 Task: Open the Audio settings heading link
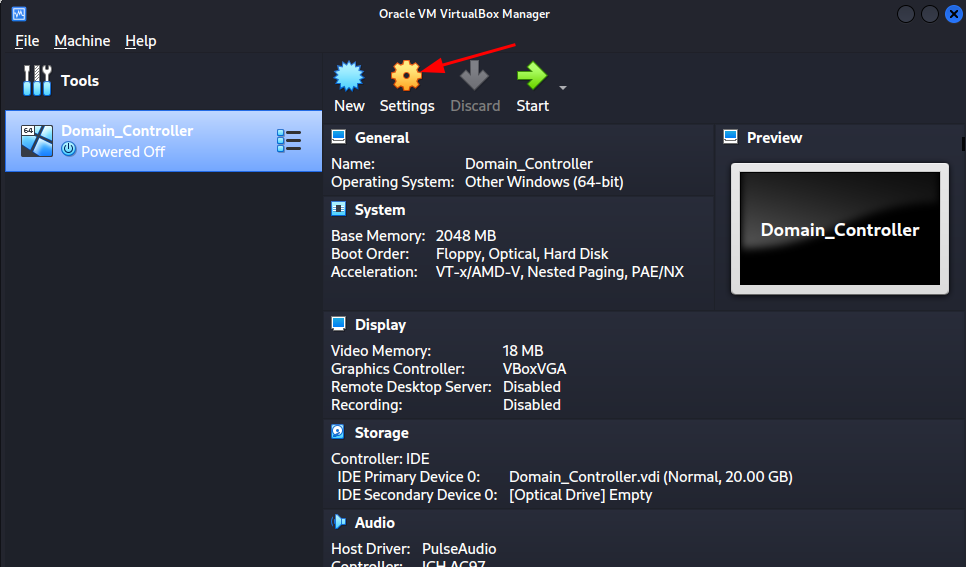click(375, 523)
